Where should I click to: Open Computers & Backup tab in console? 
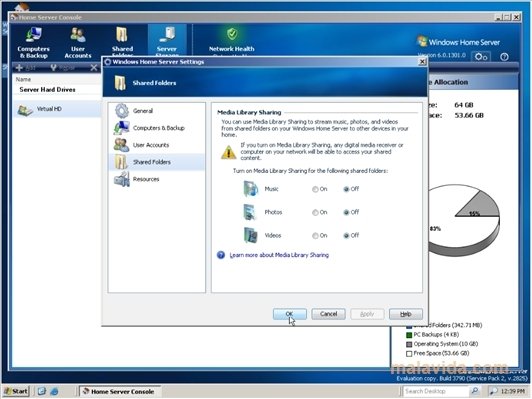[33, 42]
